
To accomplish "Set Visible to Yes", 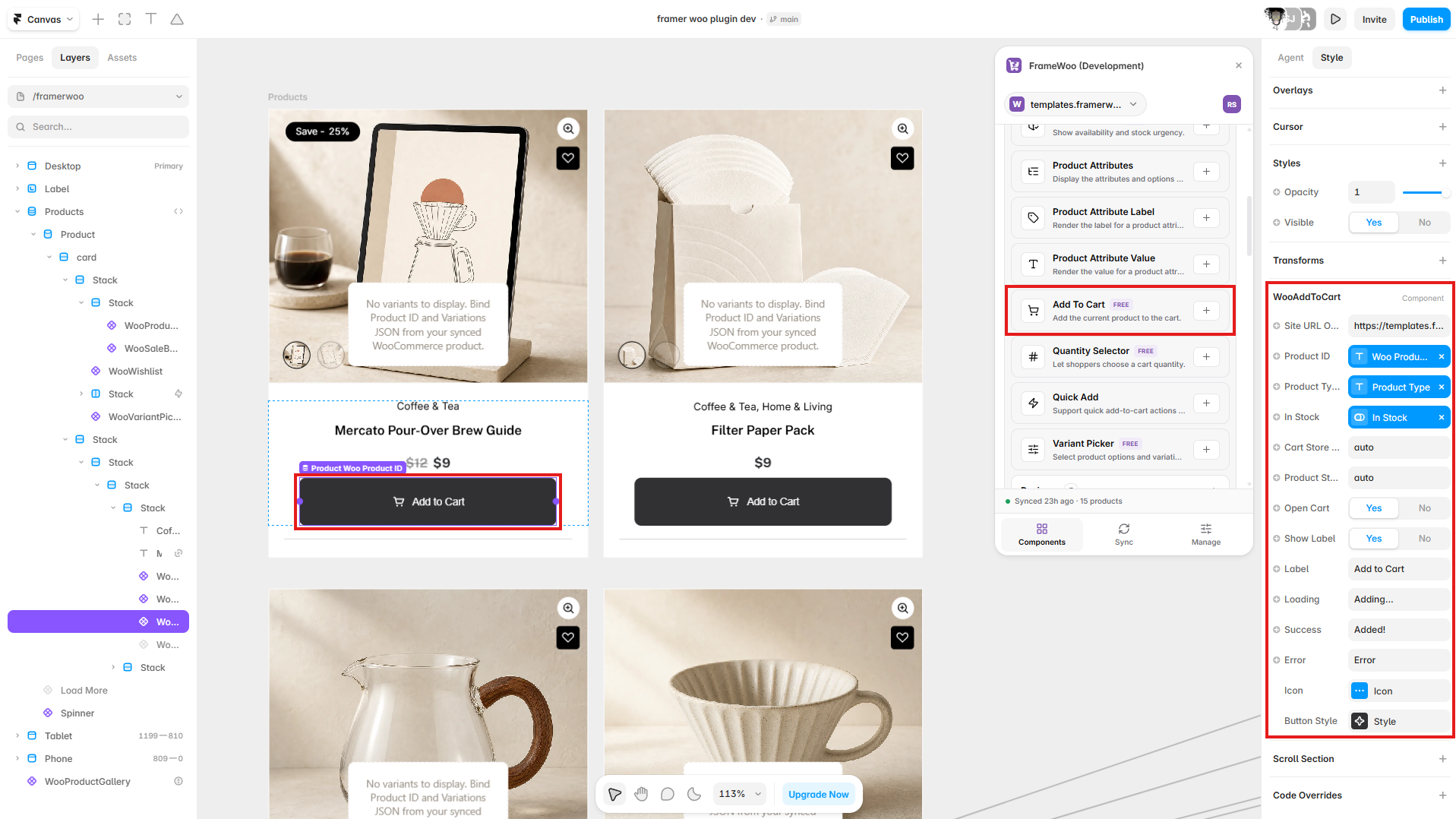I will [x=1373, y=223].
